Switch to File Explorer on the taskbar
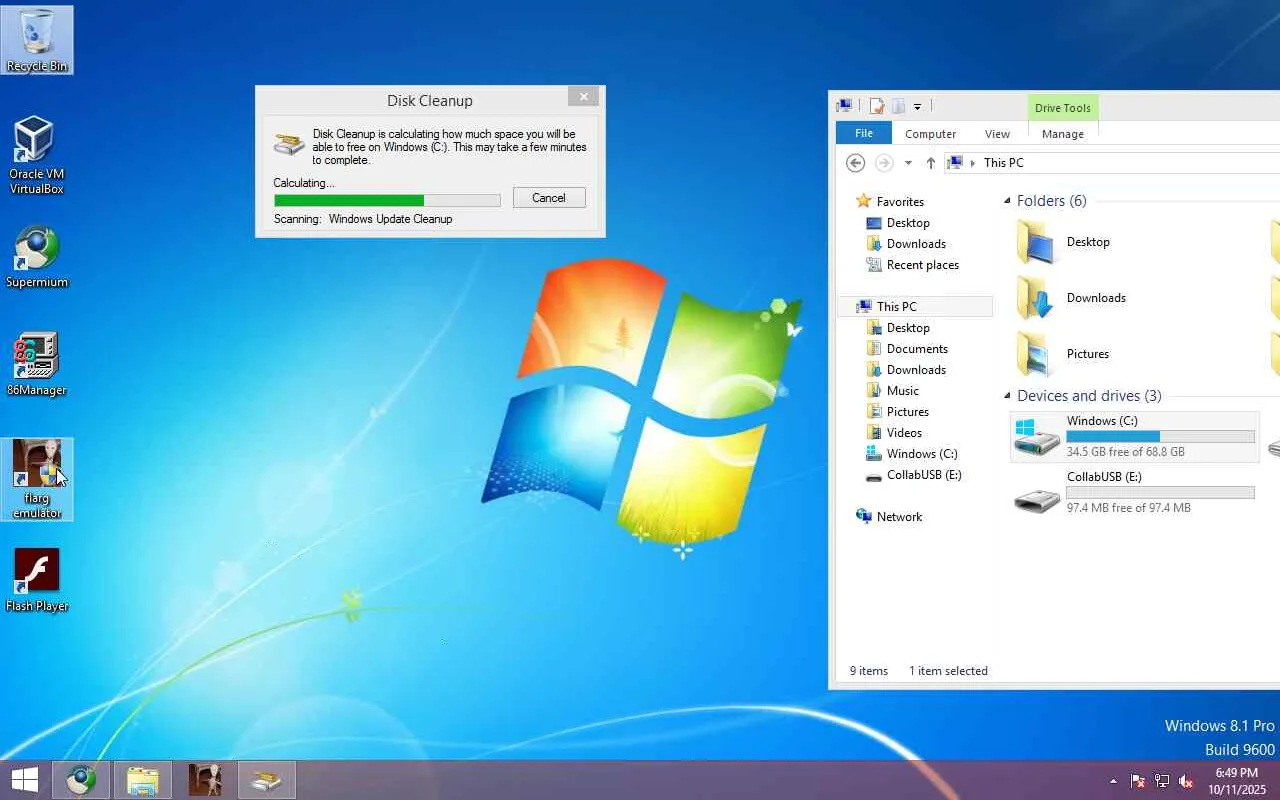This screenshot has height=800, width=1280. 143,779
